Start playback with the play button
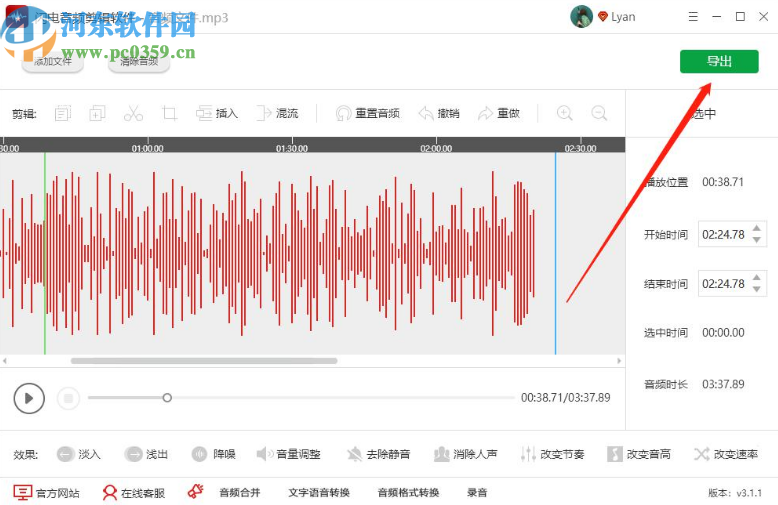Viewport: 778px width, 505px height. point(29,398)
